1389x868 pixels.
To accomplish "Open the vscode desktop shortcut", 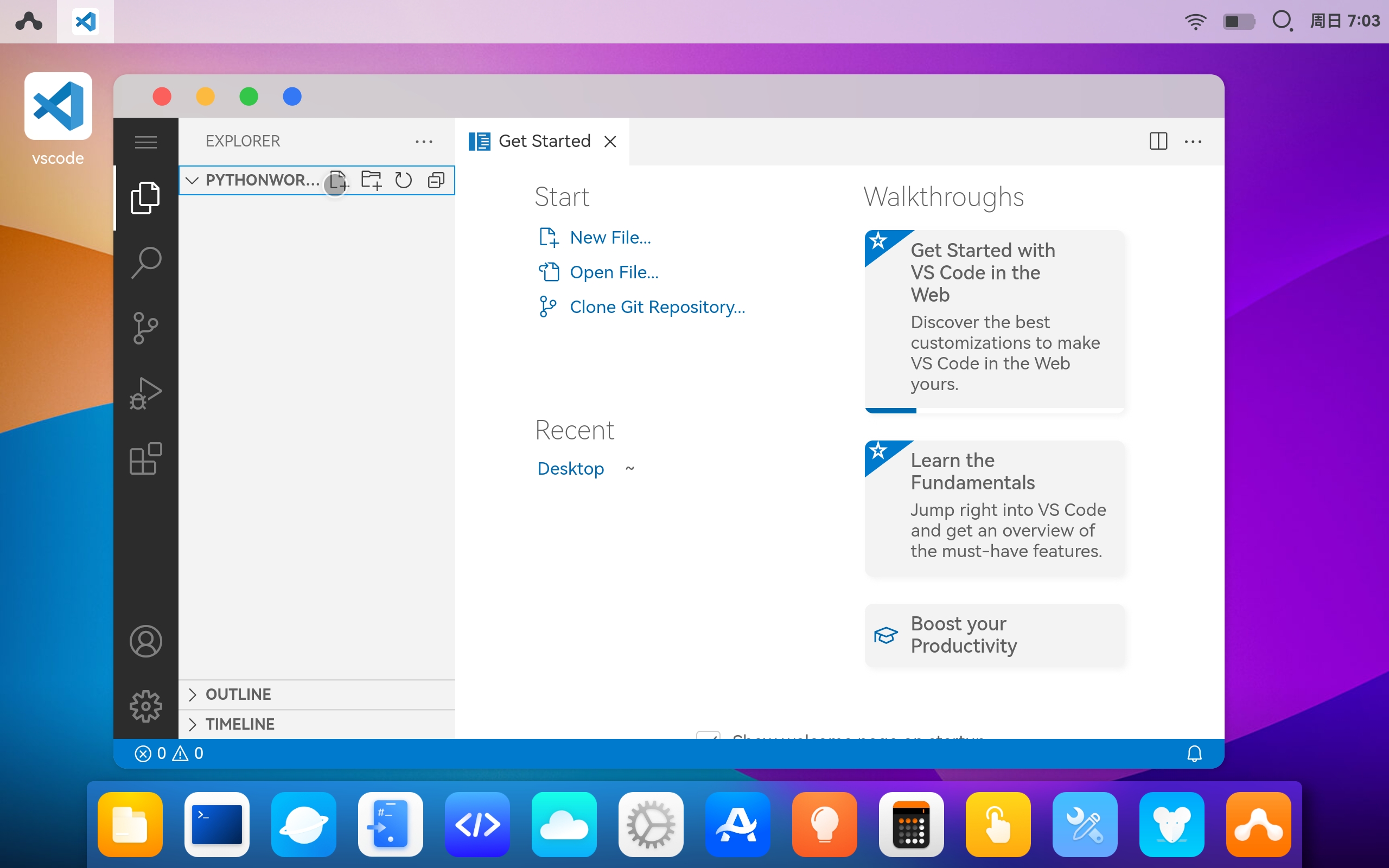I will point(58,119).
